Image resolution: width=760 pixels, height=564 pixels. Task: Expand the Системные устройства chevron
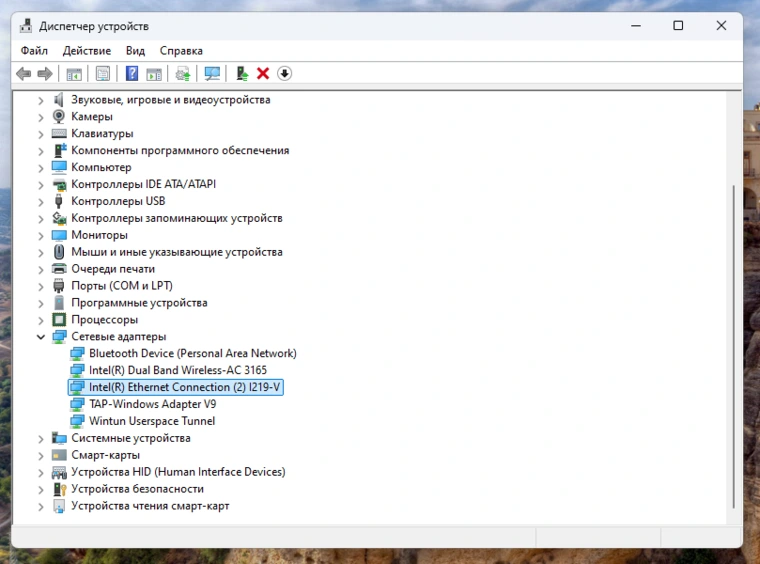coord(41,439)
